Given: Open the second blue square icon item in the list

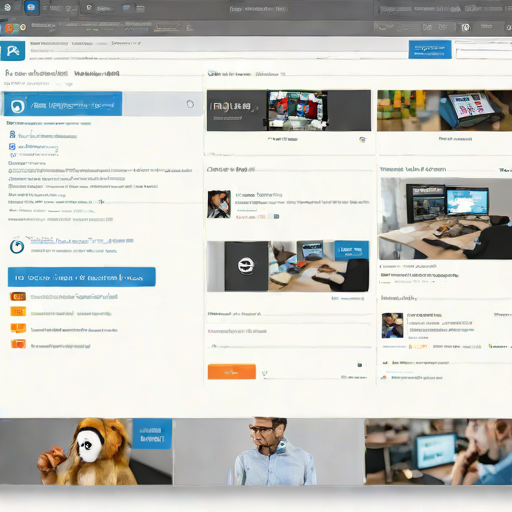Looking at the screenshot, I should tap(12, 146).
